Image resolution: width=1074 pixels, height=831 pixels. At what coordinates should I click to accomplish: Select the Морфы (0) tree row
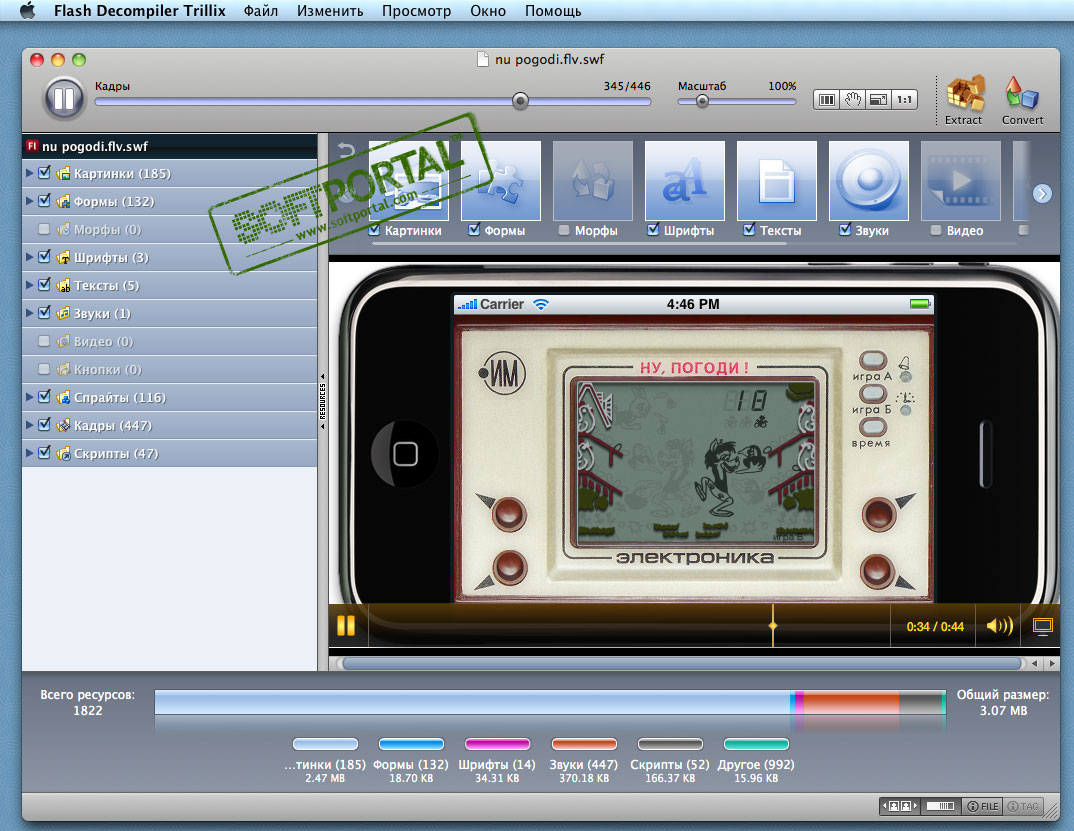tap(170, 229)
